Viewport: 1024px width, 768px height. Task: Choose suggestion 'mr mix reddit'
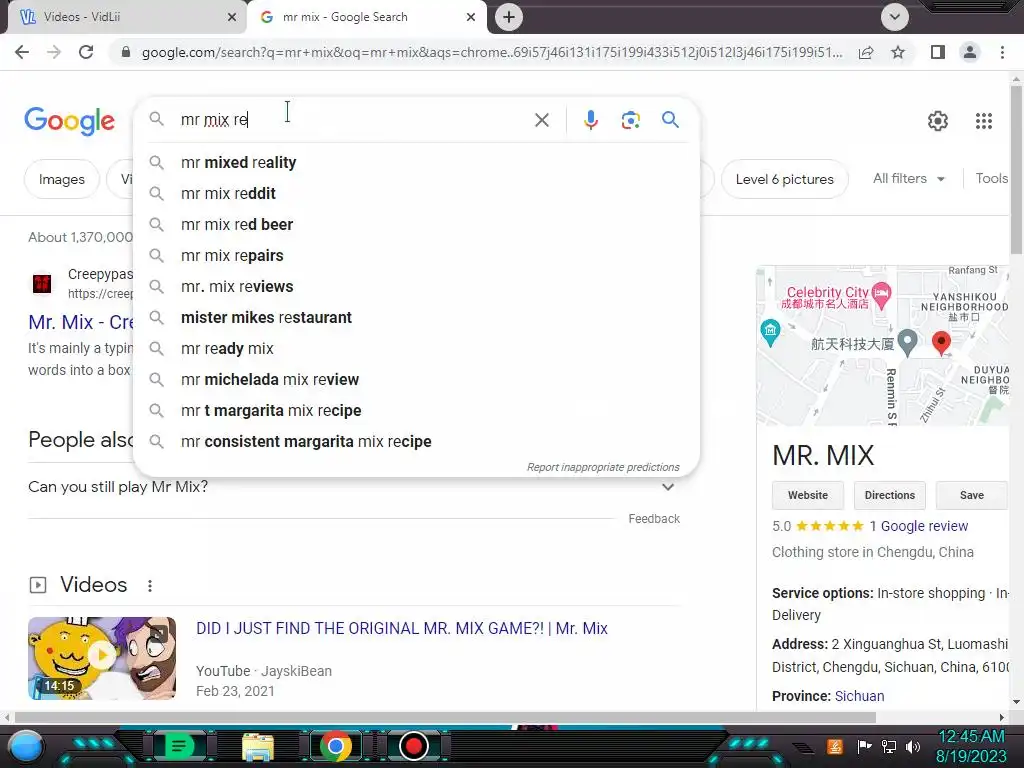[416, 193]
